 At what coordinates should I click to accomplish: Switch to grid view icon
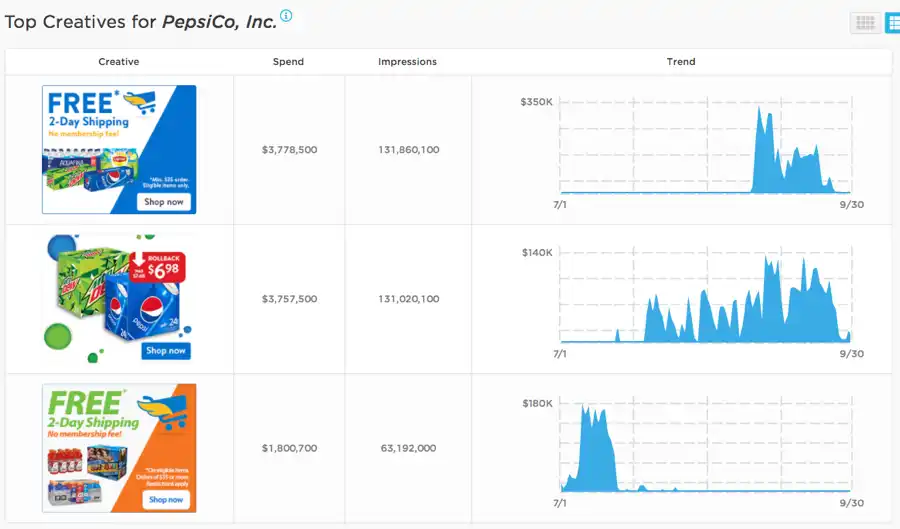coord(865,23)
